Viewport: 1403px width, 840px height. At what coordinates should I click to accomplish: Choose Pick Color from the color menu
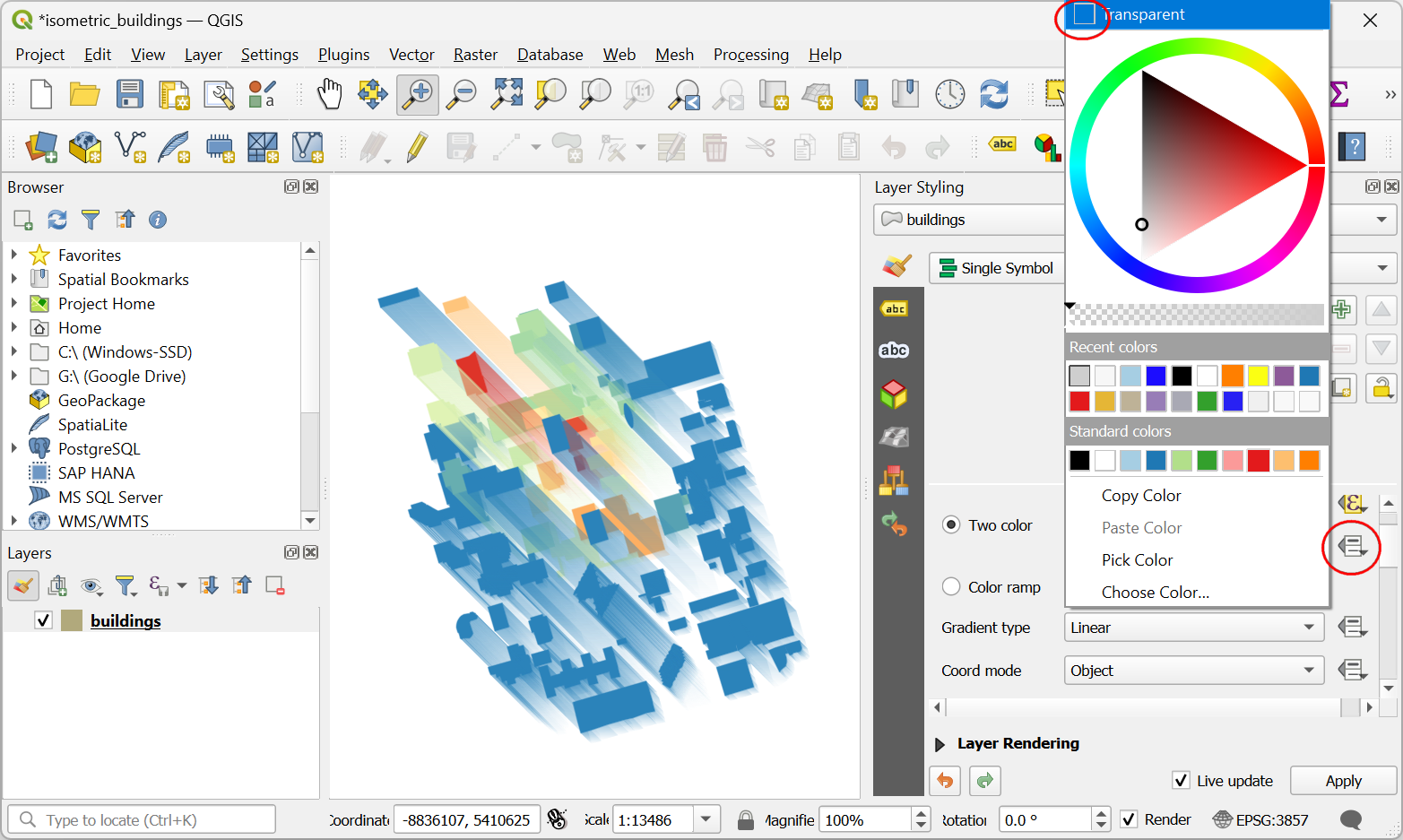(1137, 560)
